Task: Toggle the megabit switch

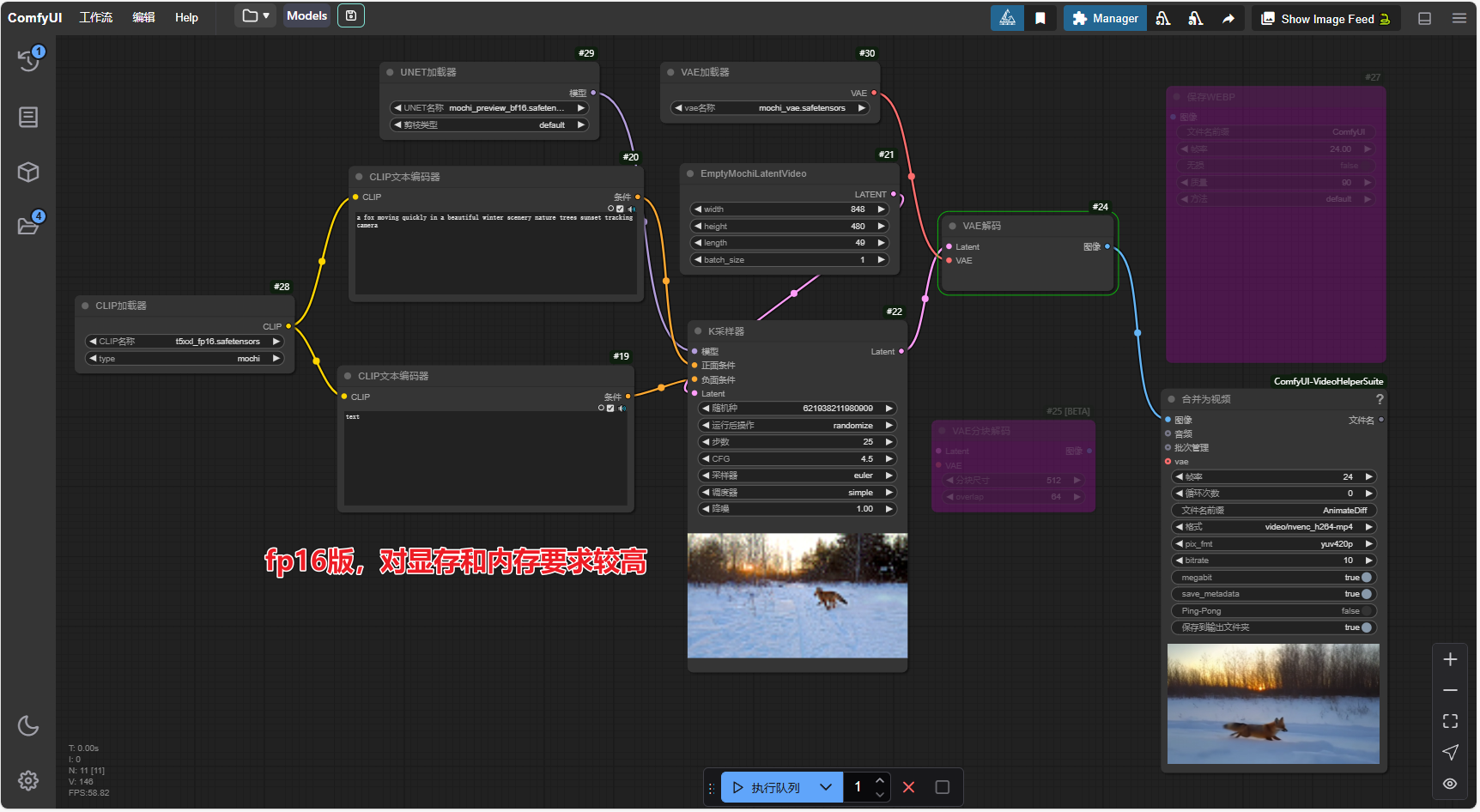Action: [x=1366, y=578]
